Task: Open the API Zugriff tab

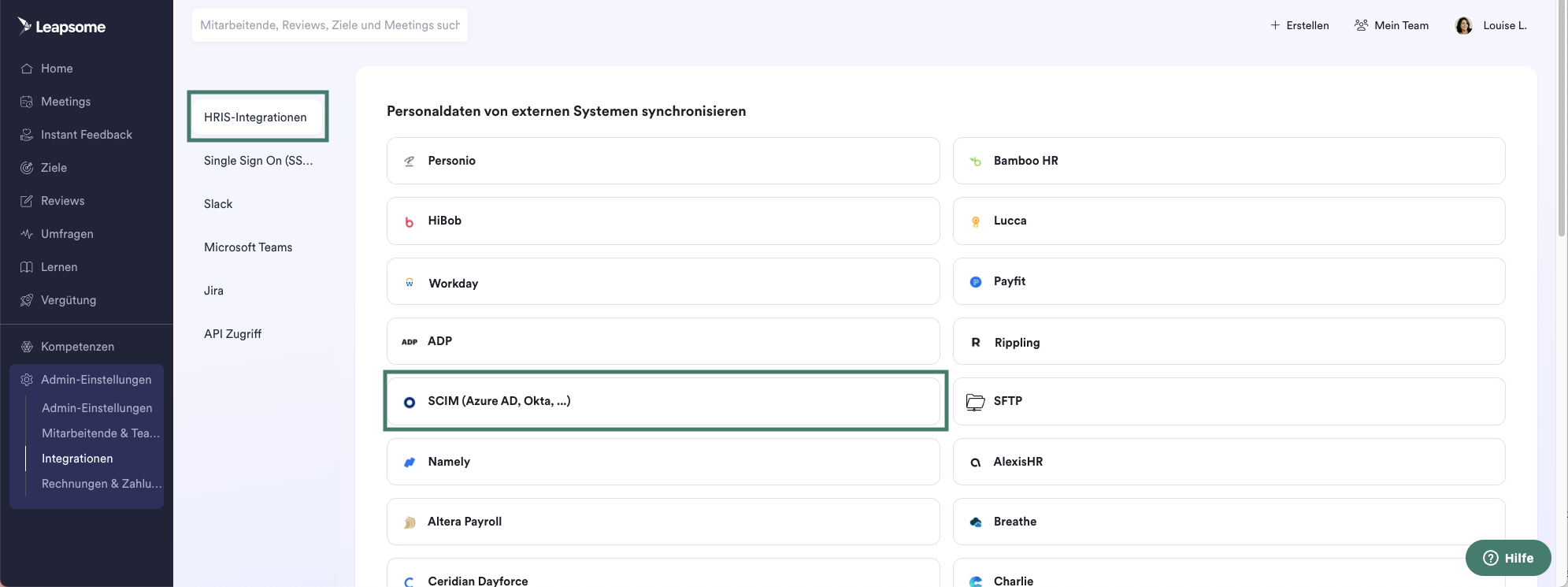Action: click(232, 334)
